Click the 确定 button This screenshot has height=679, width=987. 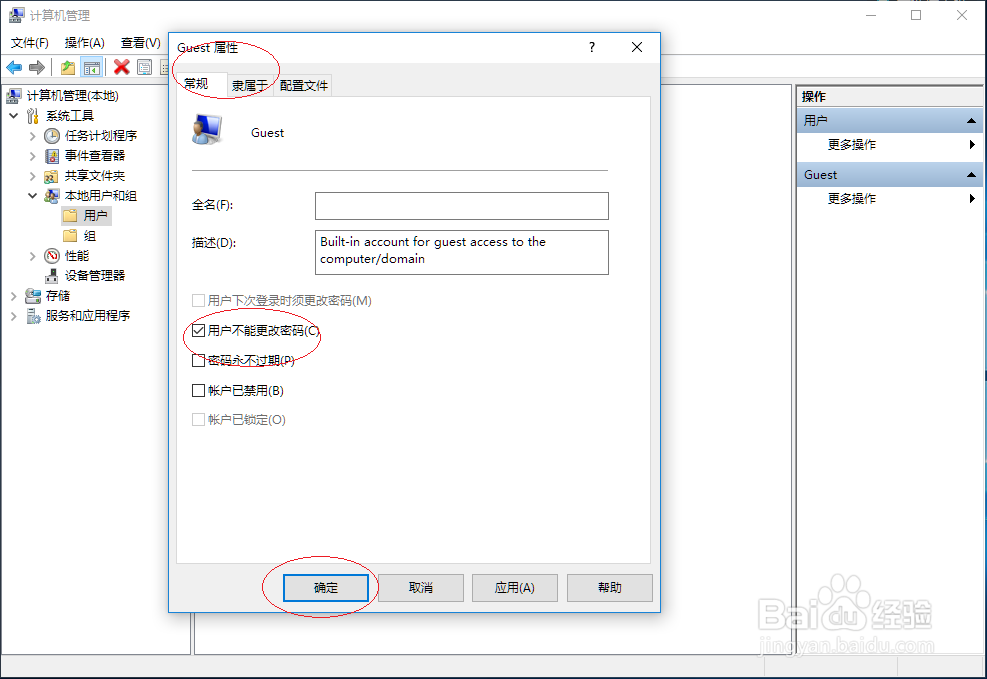pyautogui.click(x=325, y=588)
